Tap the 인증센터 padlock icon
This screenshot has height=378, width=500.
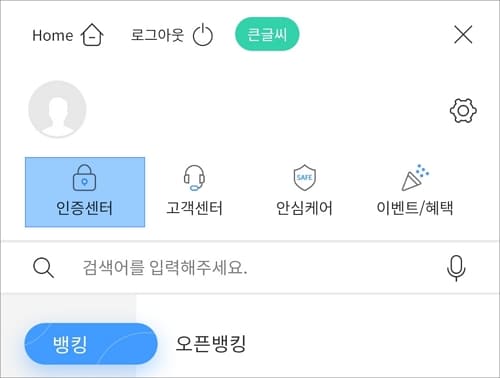[84, 178]
